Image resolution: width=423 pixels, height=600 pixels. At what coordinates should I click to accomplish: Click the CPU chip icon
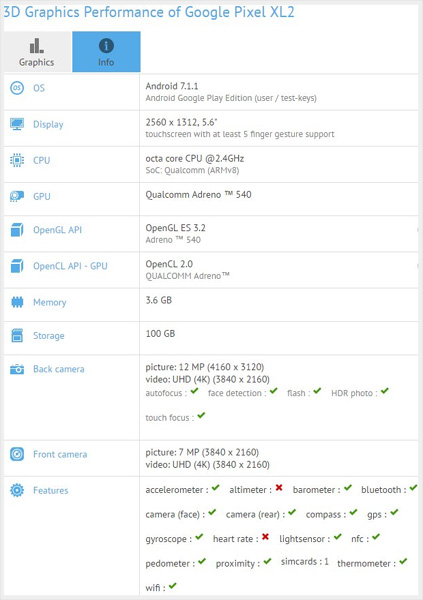(x=17, y=160)
